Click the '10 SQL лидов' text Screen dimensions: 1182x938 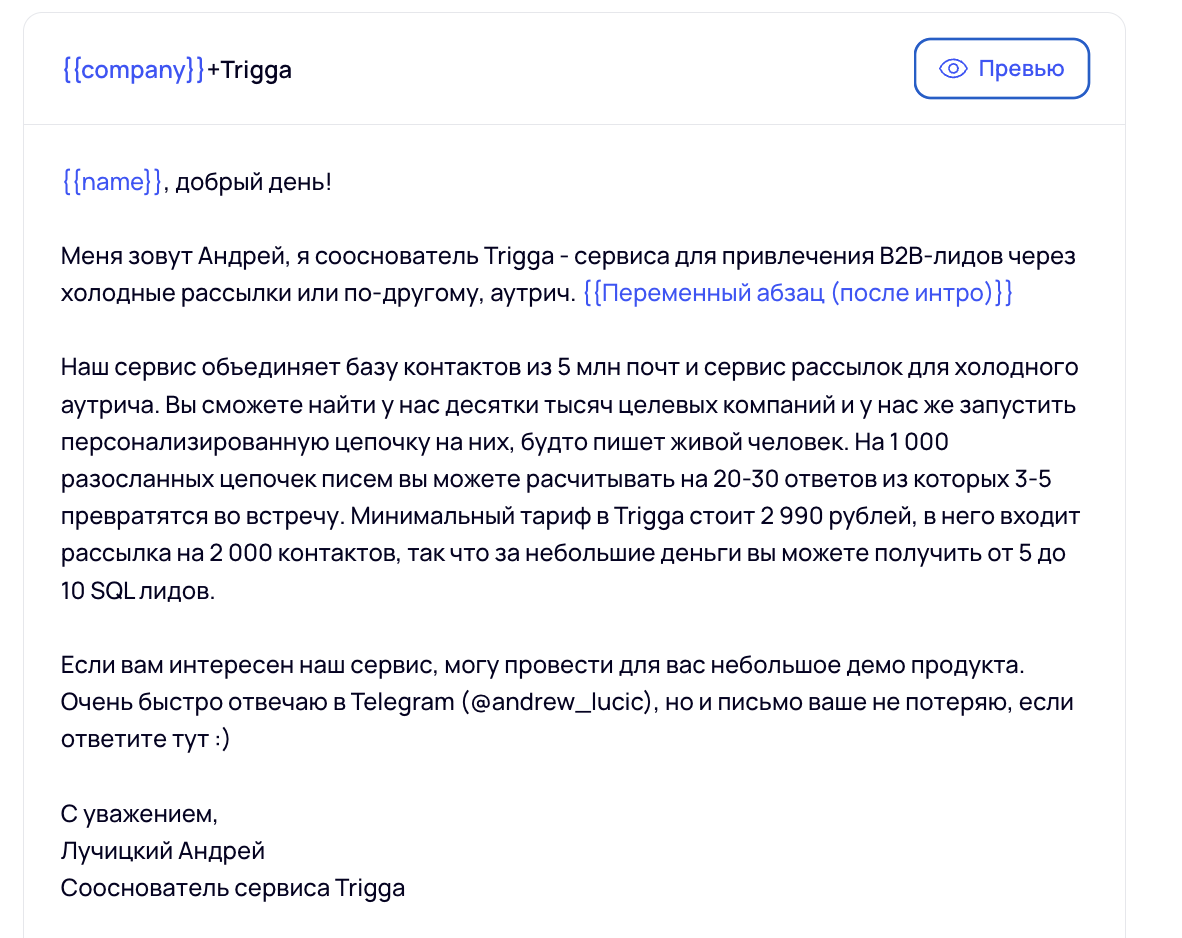(x=137, y=591)
